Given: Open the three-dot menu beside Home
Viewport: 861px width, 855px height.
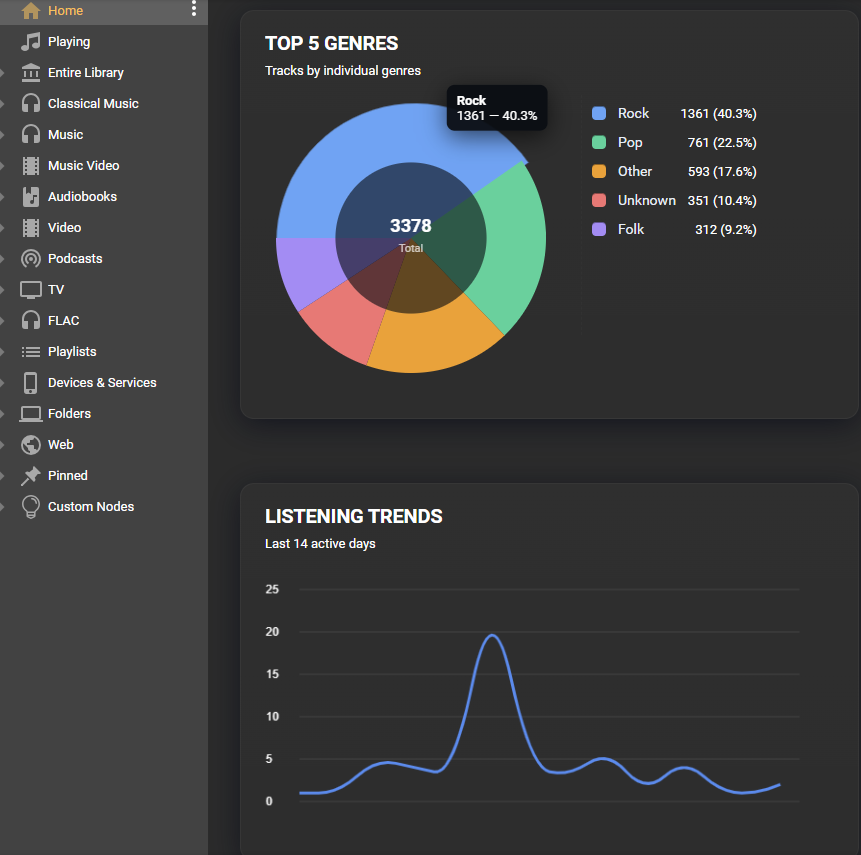Looking at the screenshot, I should pyautogui.click(x=194, y=9).
